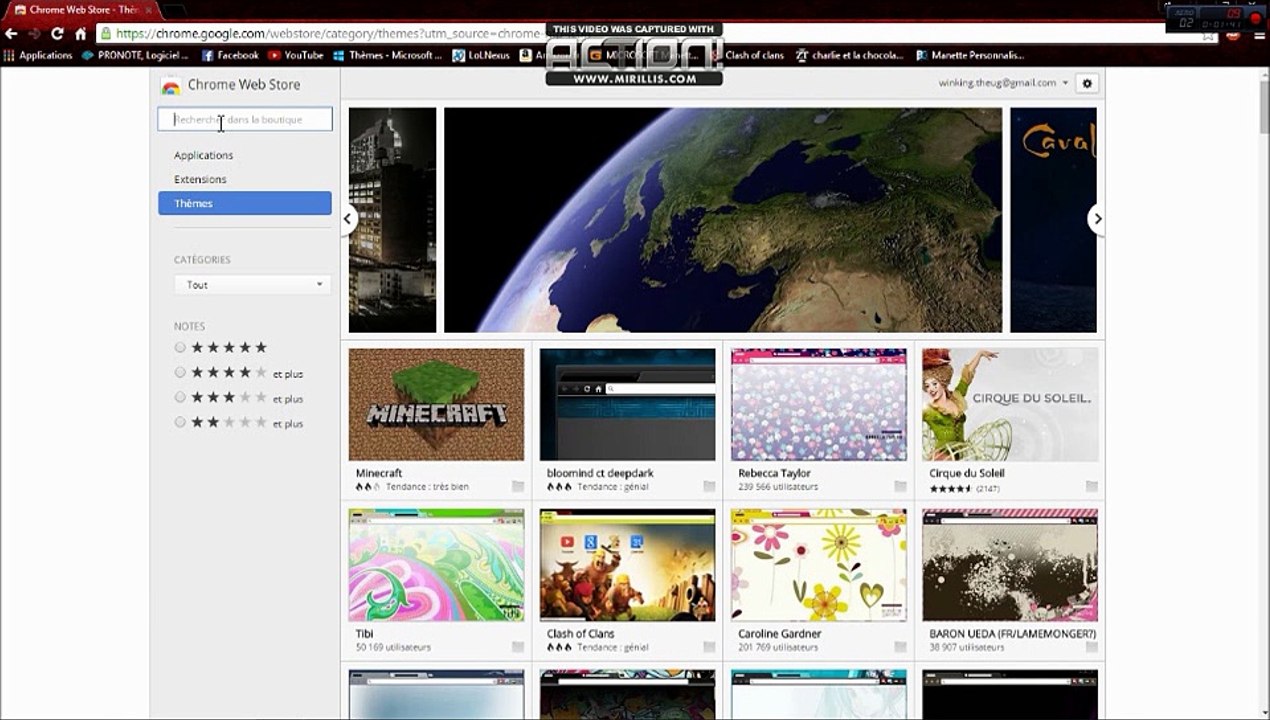Select the five-star rating filter

(180, 348)
